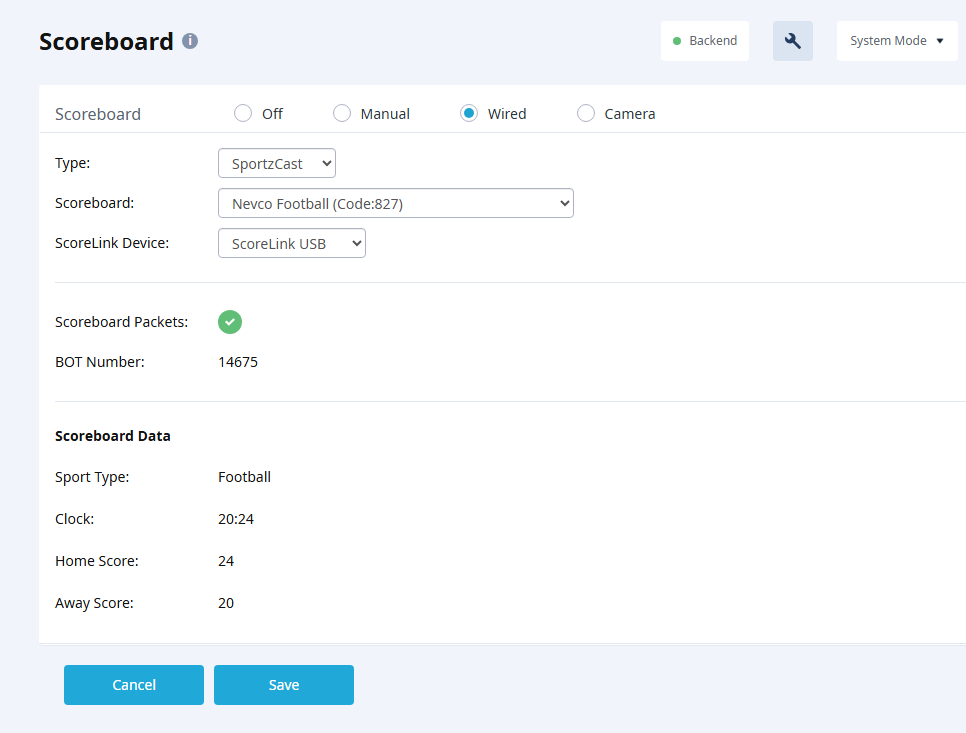Click the Clock value 20:24
This screenshot has width=966, height=733.
(236, 519)
